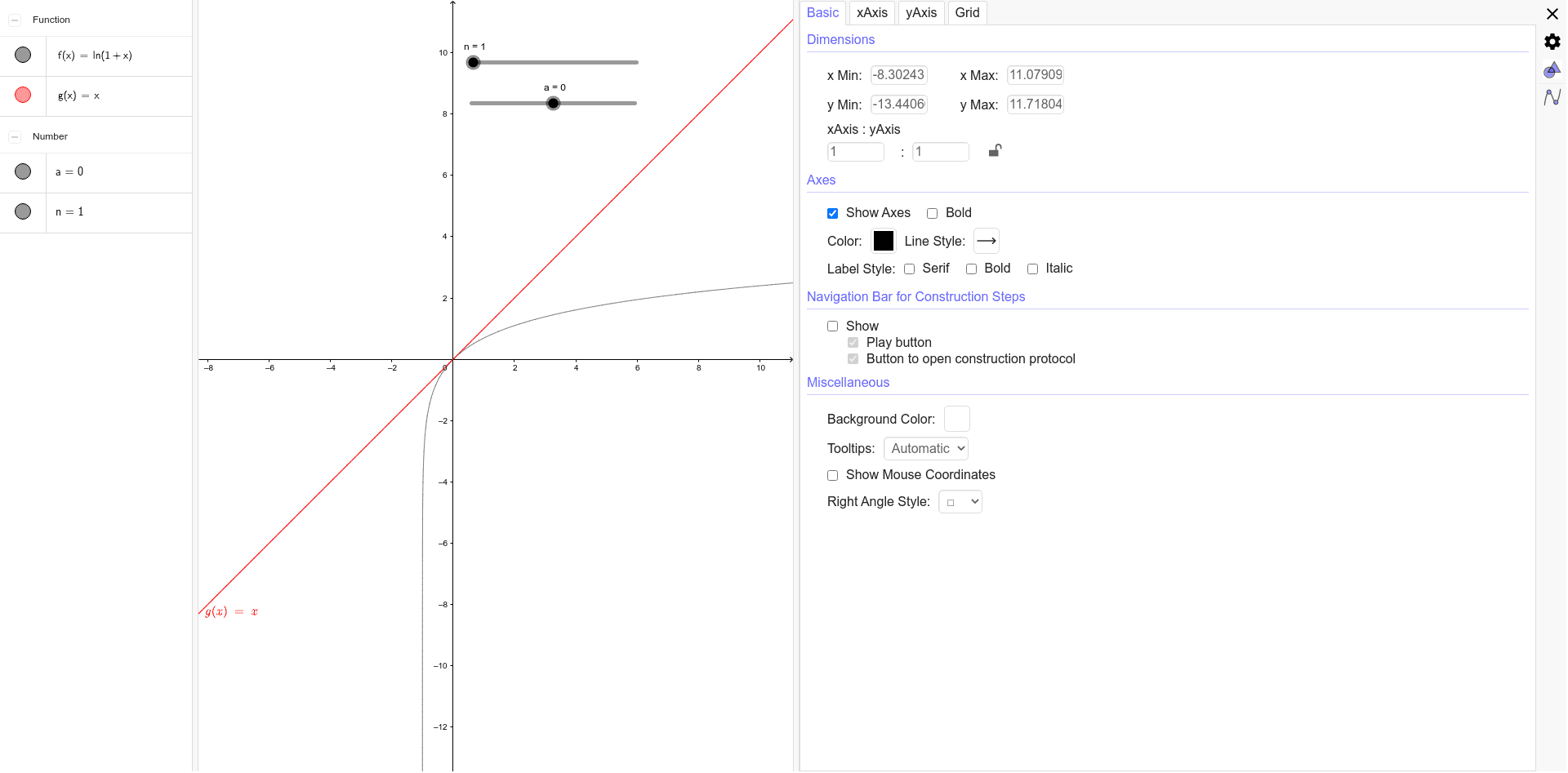Click the a slider handle

point(553,103)
